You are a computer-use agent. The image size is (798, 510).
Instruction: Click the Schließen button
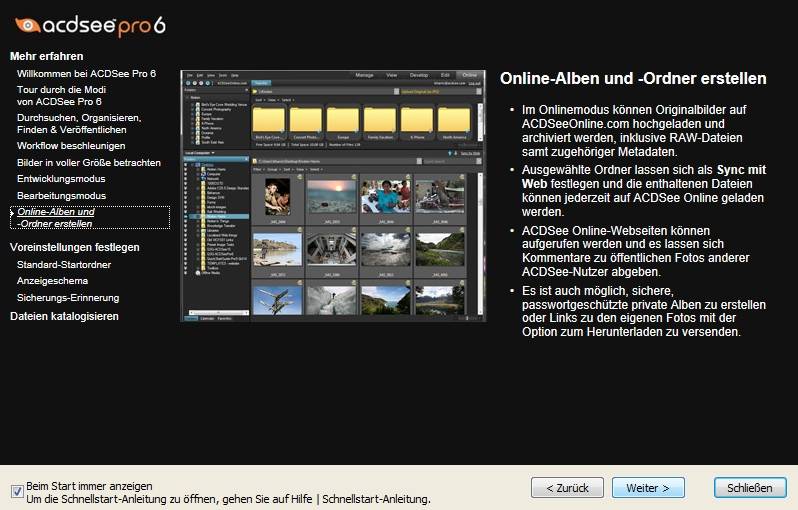tap(750, 488)
